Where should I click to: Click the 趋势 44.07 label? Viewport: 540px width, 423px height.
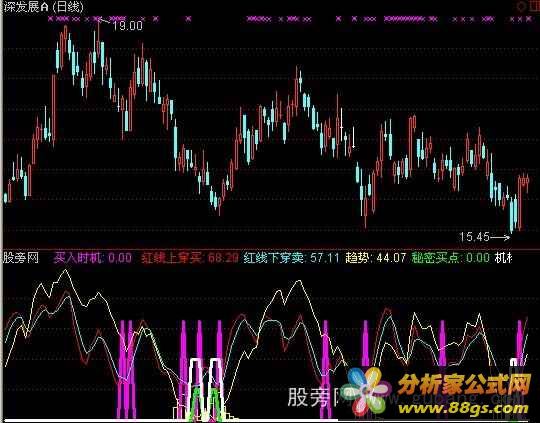[x=376, y=258]
